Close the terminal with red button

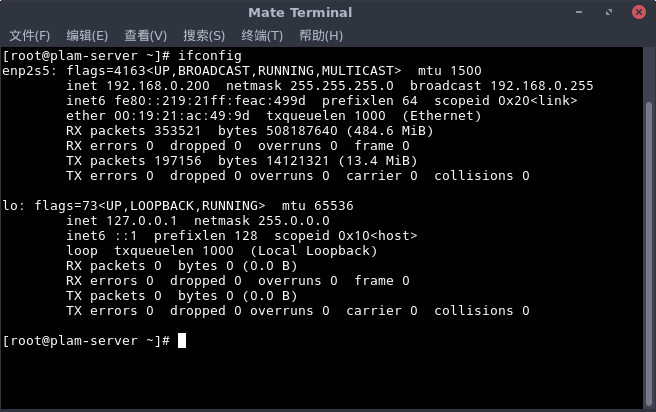click(x=638, y=12)
